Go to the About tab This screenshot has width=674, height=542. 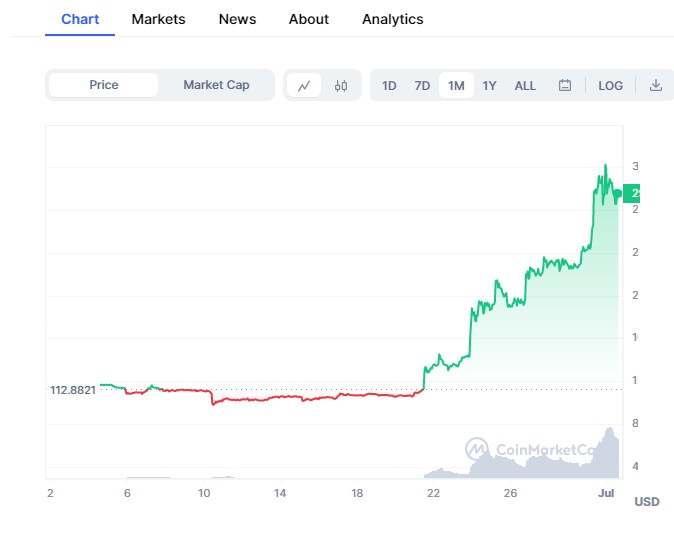pyautogui.click(x=309, y=19)
